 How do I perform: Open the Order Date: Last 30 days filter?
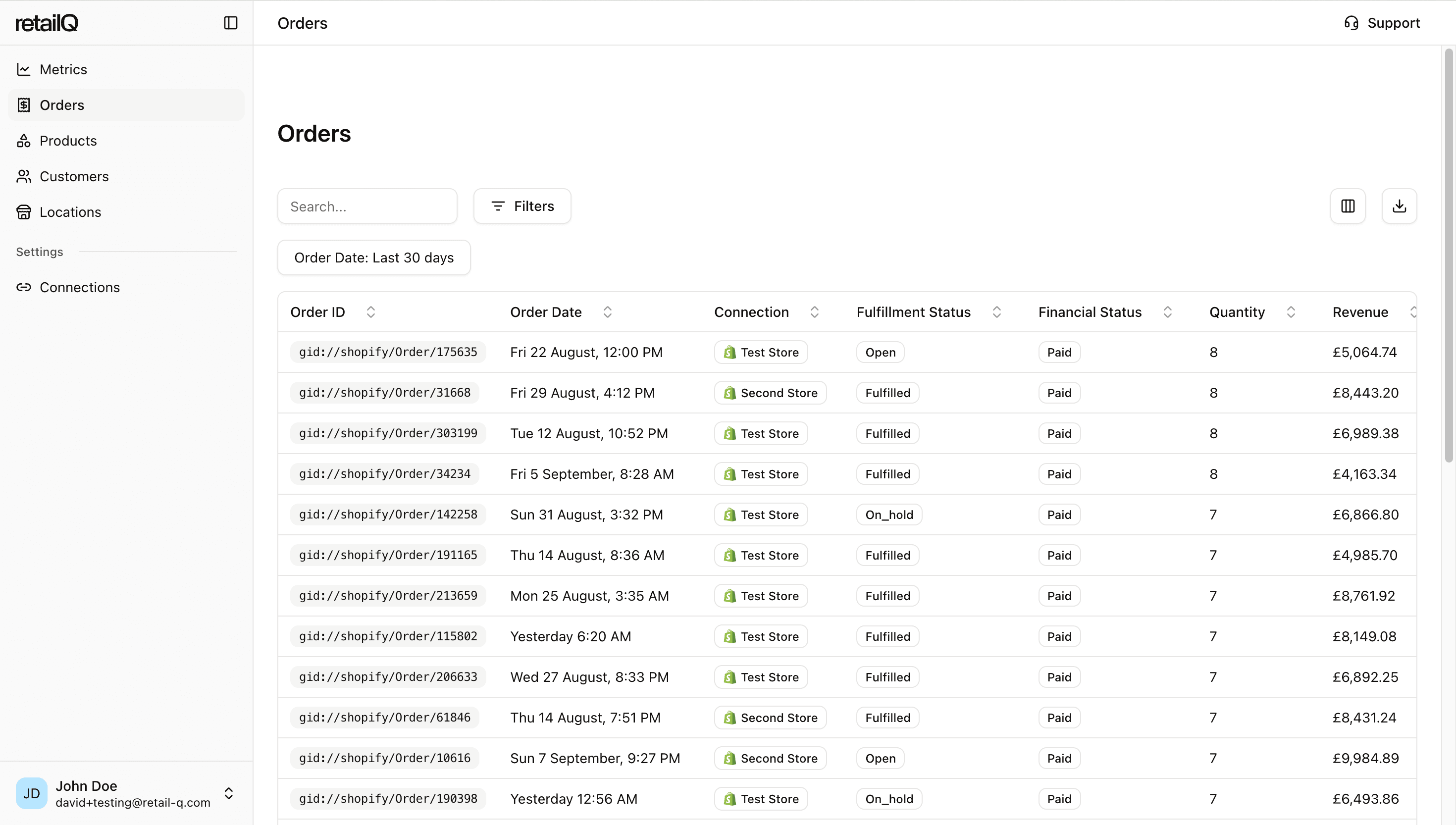(x=374, y=258)
